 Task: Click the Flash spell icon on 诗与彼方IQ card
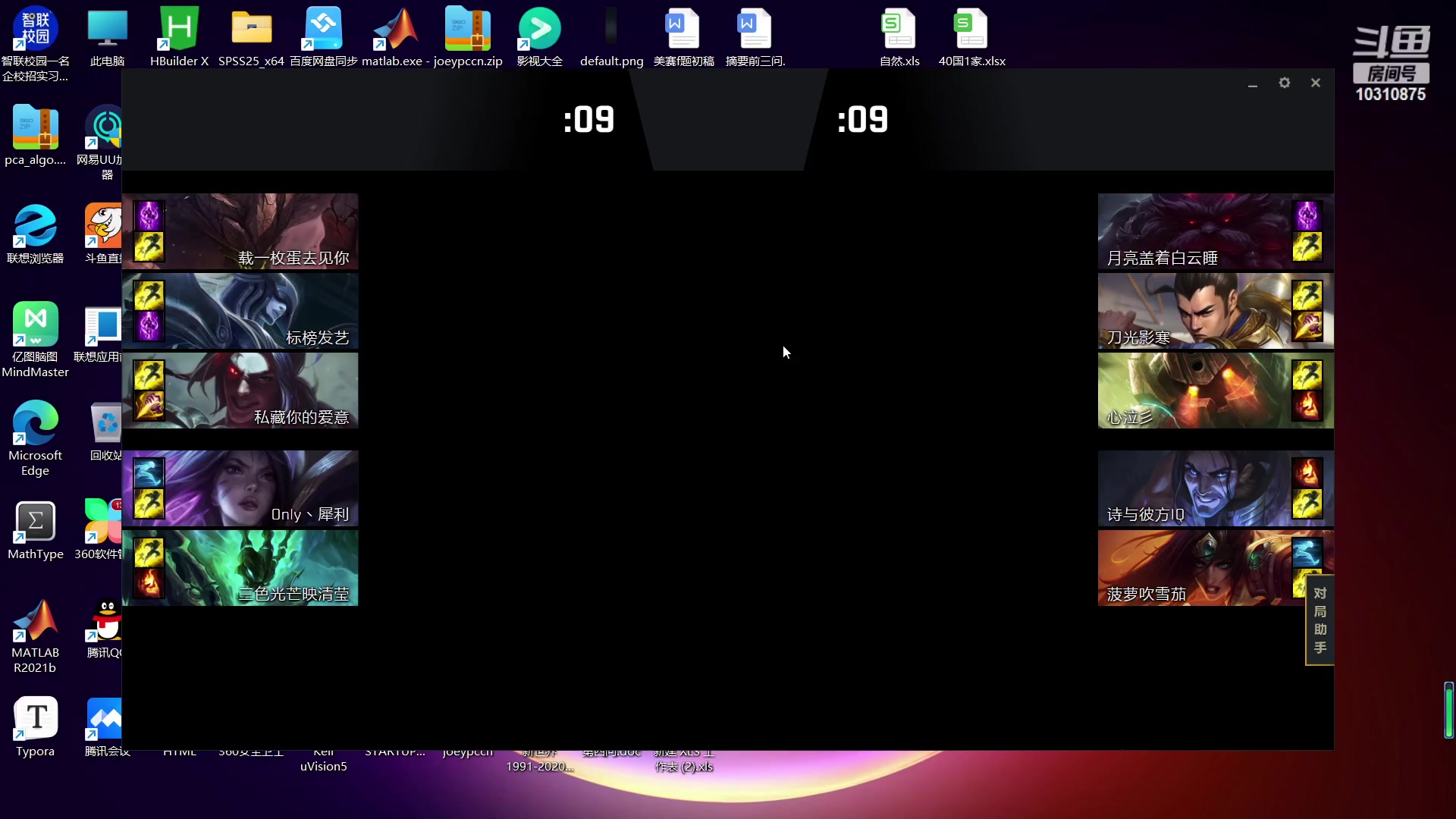click(1307, 504)
